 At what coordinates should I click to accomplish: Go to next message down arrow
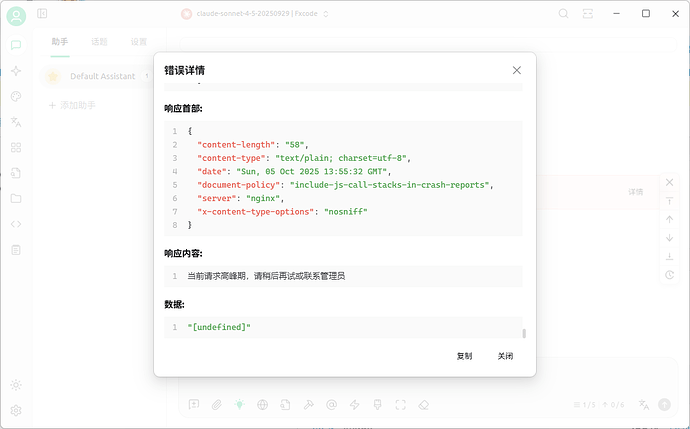coord(669,238)
